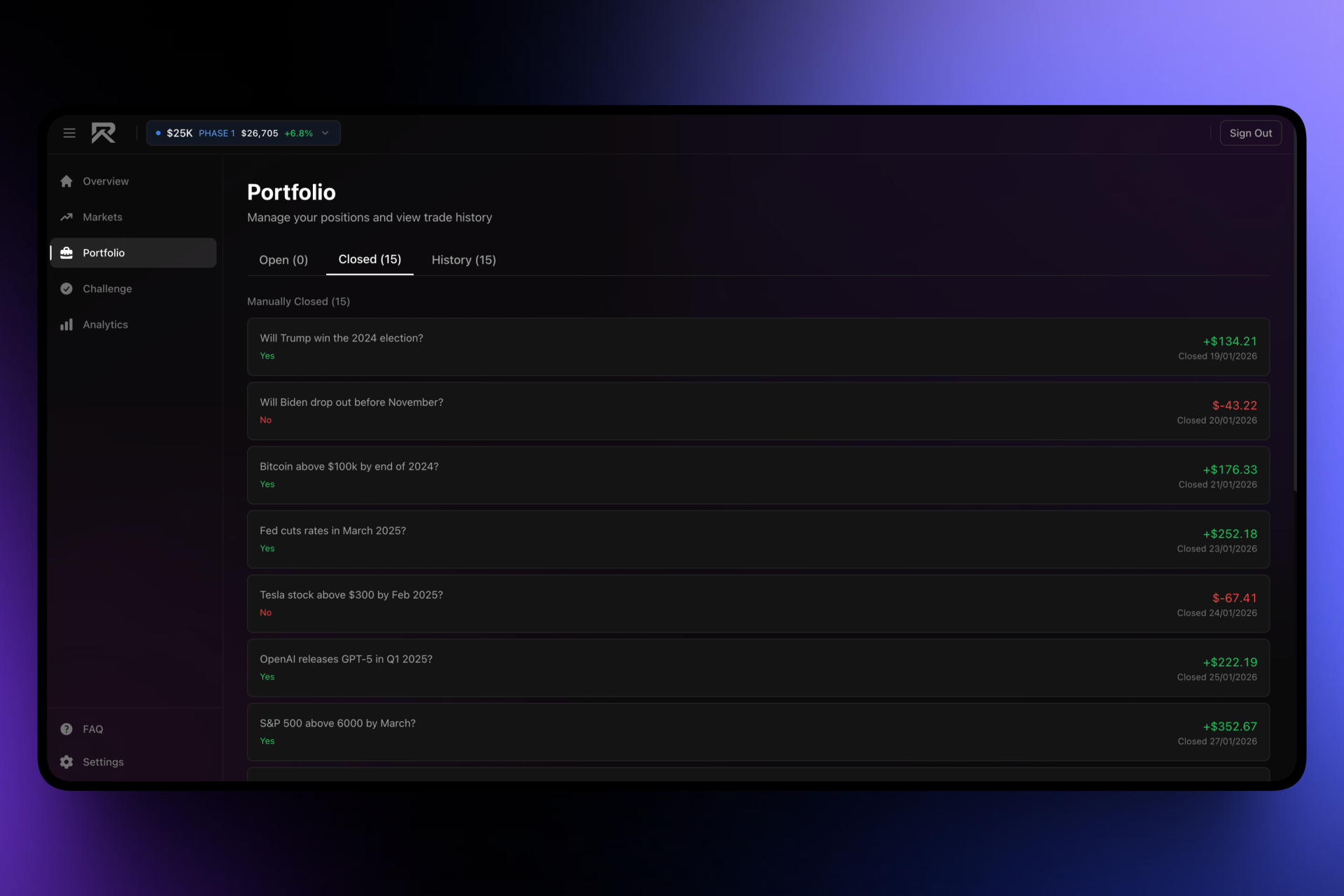Open the hamburger navigation menu
Screen dimensions: 1344x896
pyautogui.click(x=69, y=132)
